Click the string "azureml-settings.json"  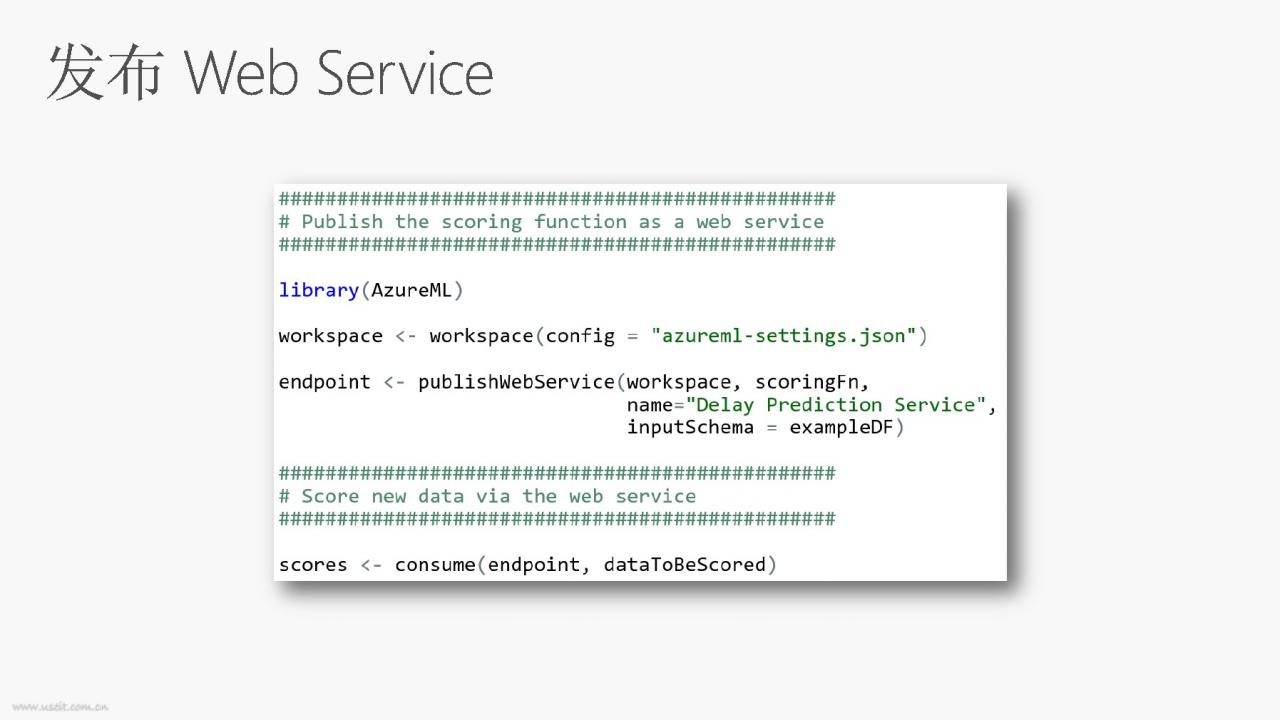coord(784,336)
